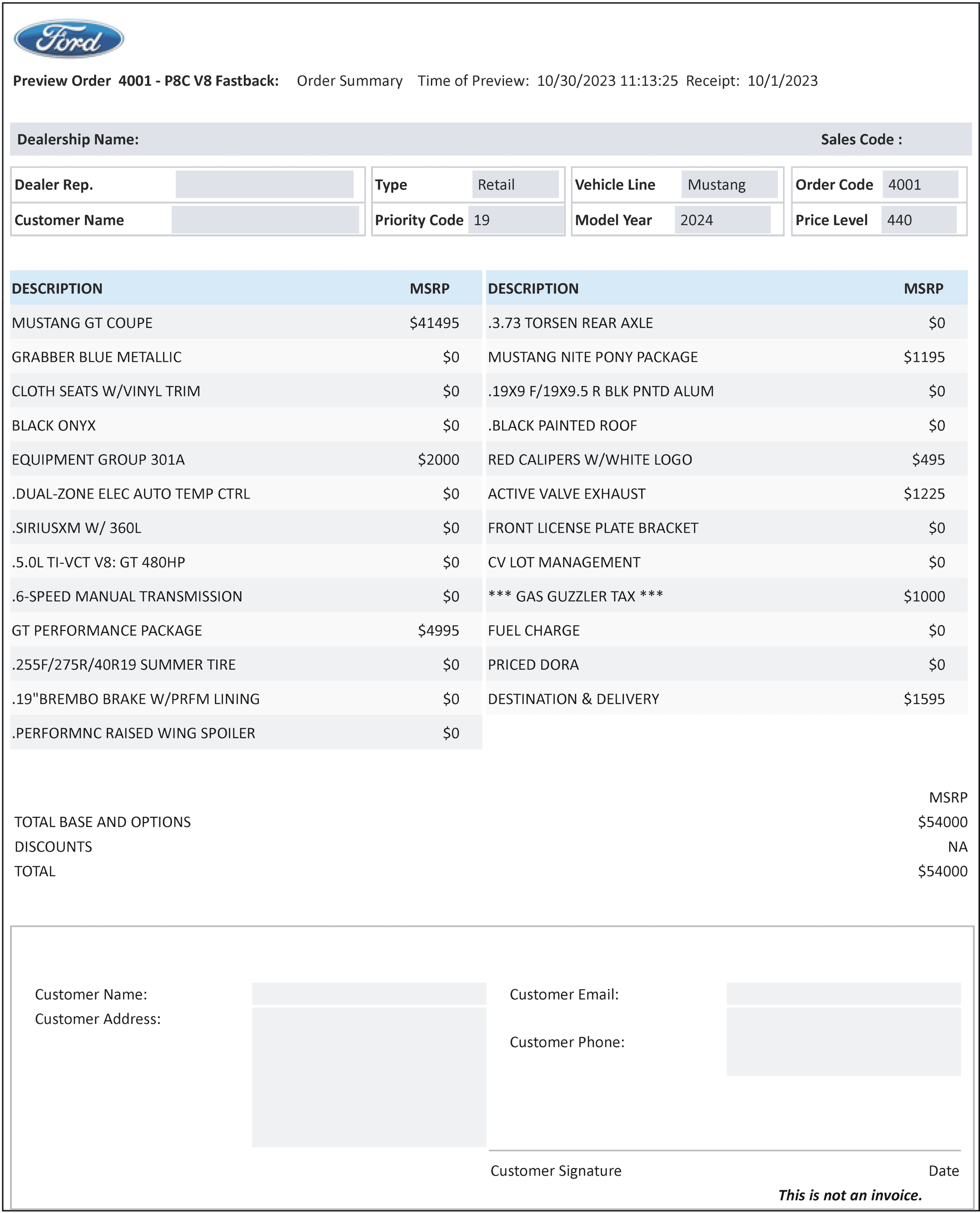This screenshot has height=1213, width=980.
Task: Click the Sales Code label
Action: (x=862, y=139)
